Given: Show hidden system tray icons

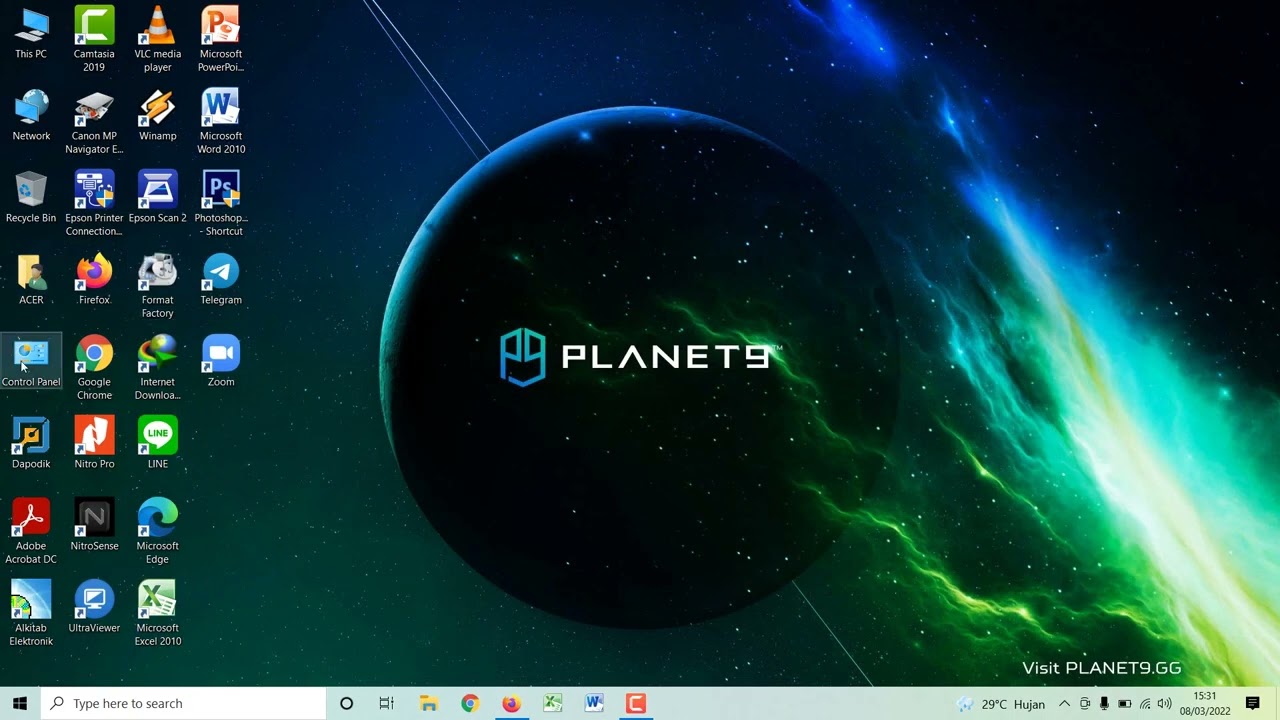Looking at the screenshot, I should (1064, 704).
